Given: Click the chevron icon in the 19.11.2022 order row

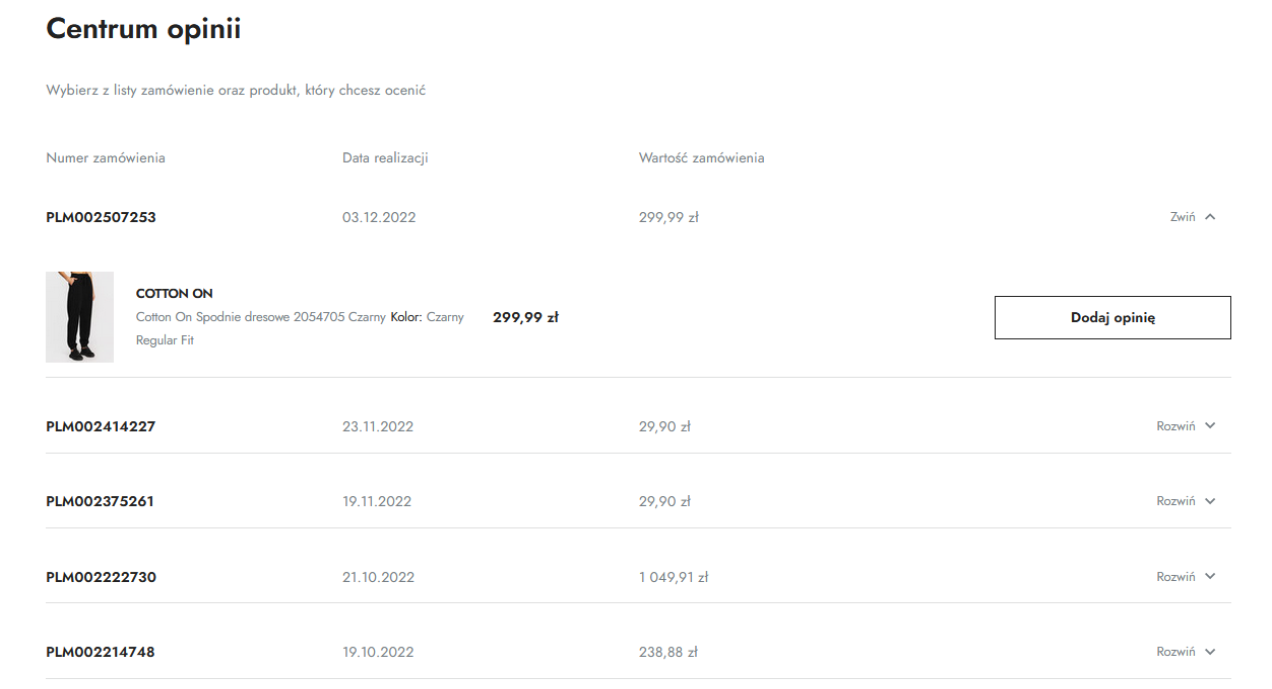Looking at the screenshot, I should tap(1210, 501).
